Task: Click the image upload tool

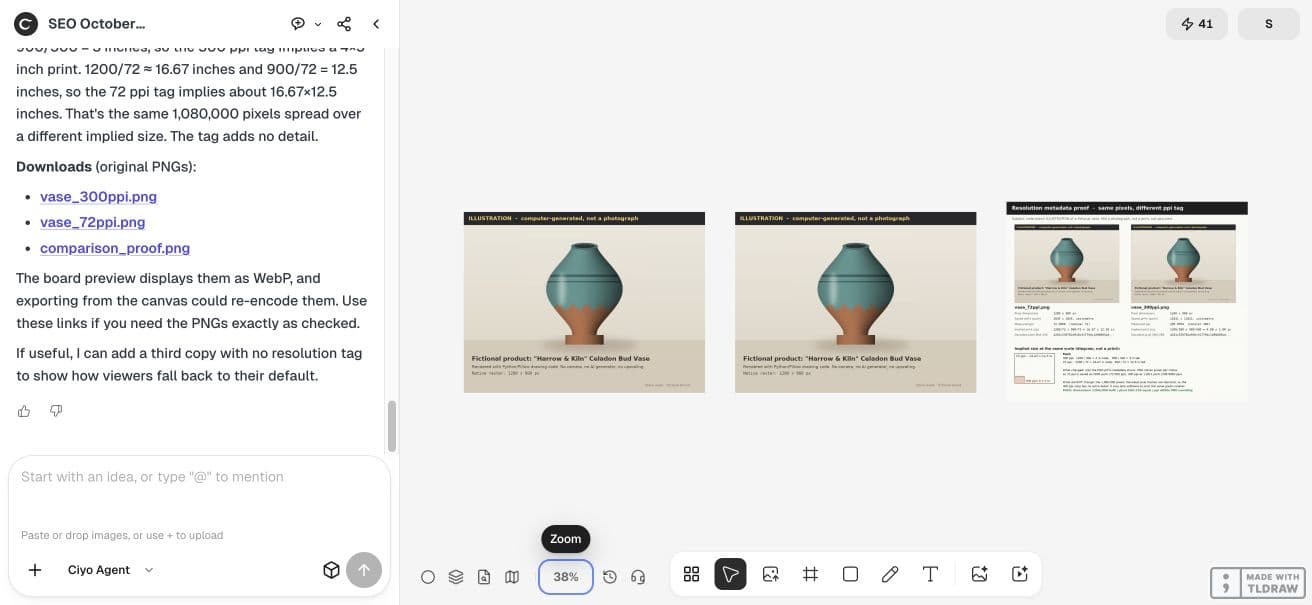Action: pyautogui.click(x=771, y=574)
